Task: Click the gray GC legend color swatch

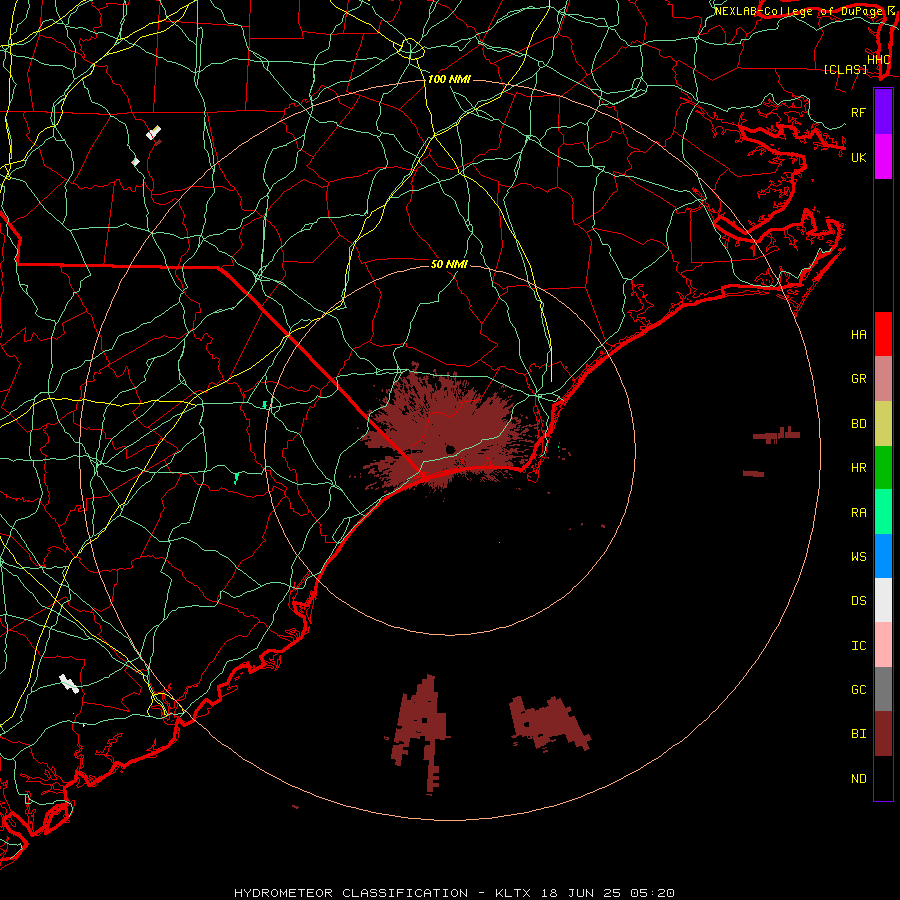Action: (x=883, y=689)
